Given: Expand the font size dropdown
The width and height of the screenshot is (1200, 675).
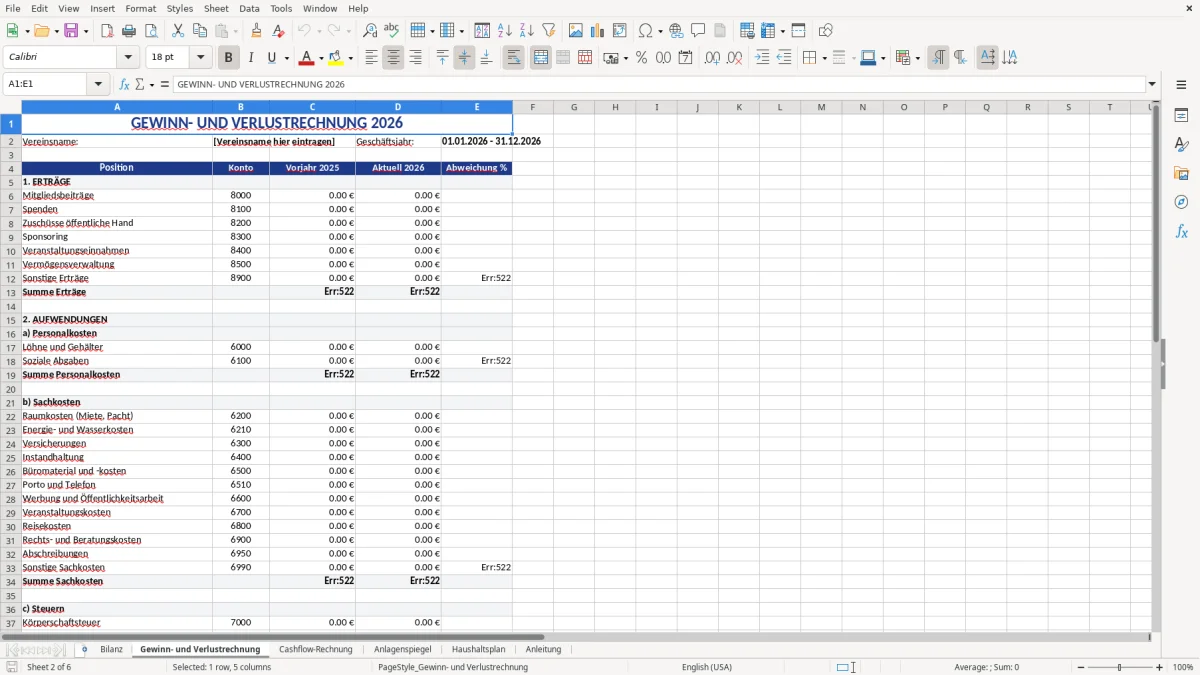Looking at the screenshot, I should click(x=200, y=58).
